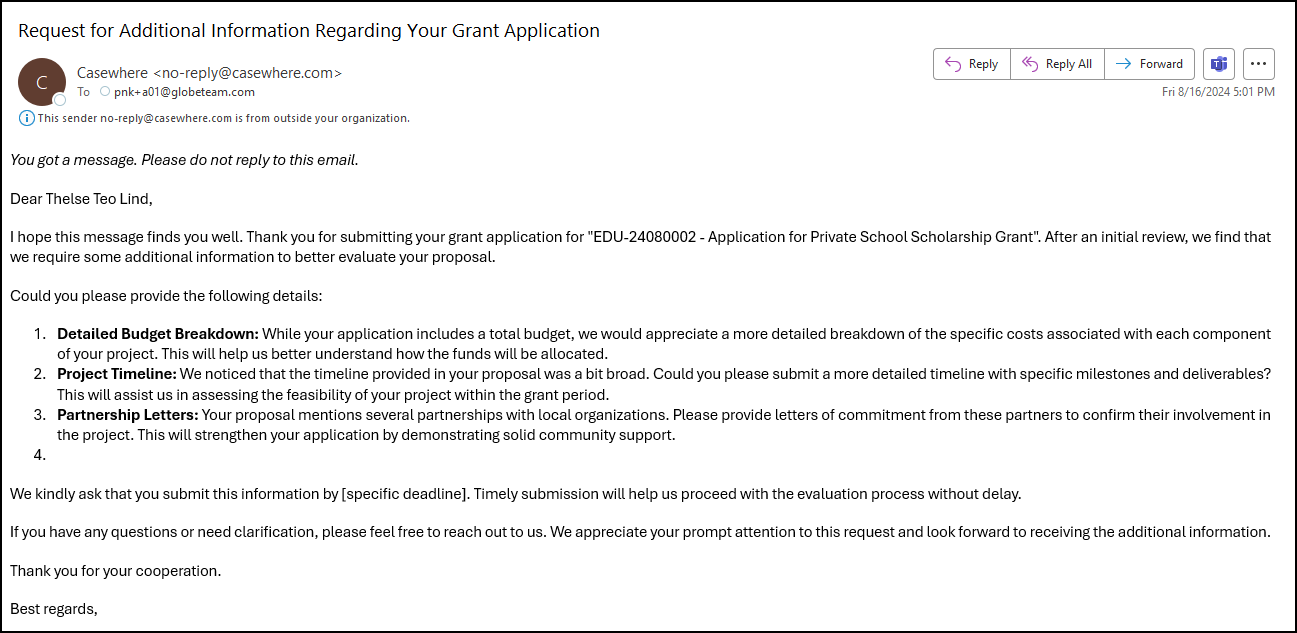Click the external sender info icon
The width and height of the screenshot is (1297, 633).
coord(27,118)
